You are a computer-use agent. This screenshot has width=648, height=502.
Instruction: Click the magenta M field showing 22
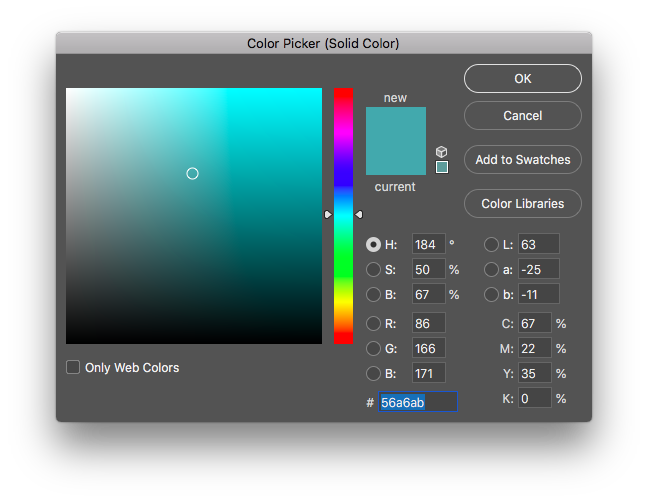(x=535, y=348)
